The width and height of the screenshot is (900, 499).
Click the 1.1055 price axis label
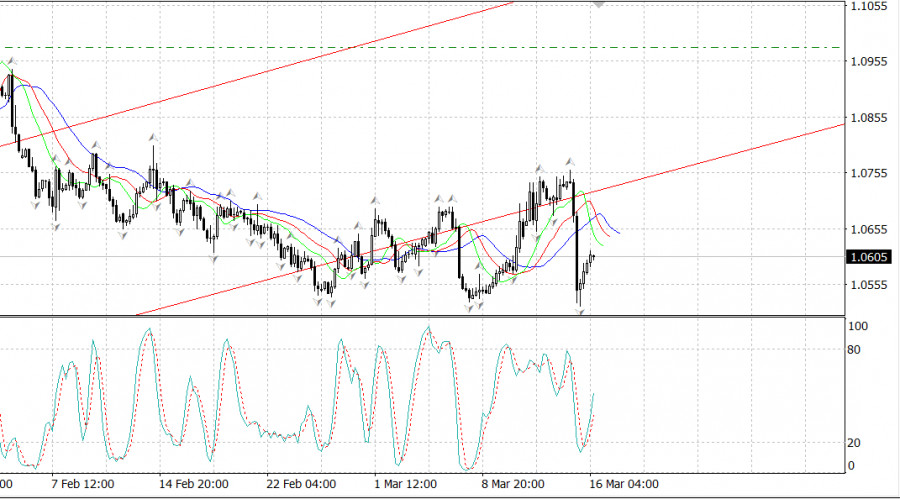868,6
